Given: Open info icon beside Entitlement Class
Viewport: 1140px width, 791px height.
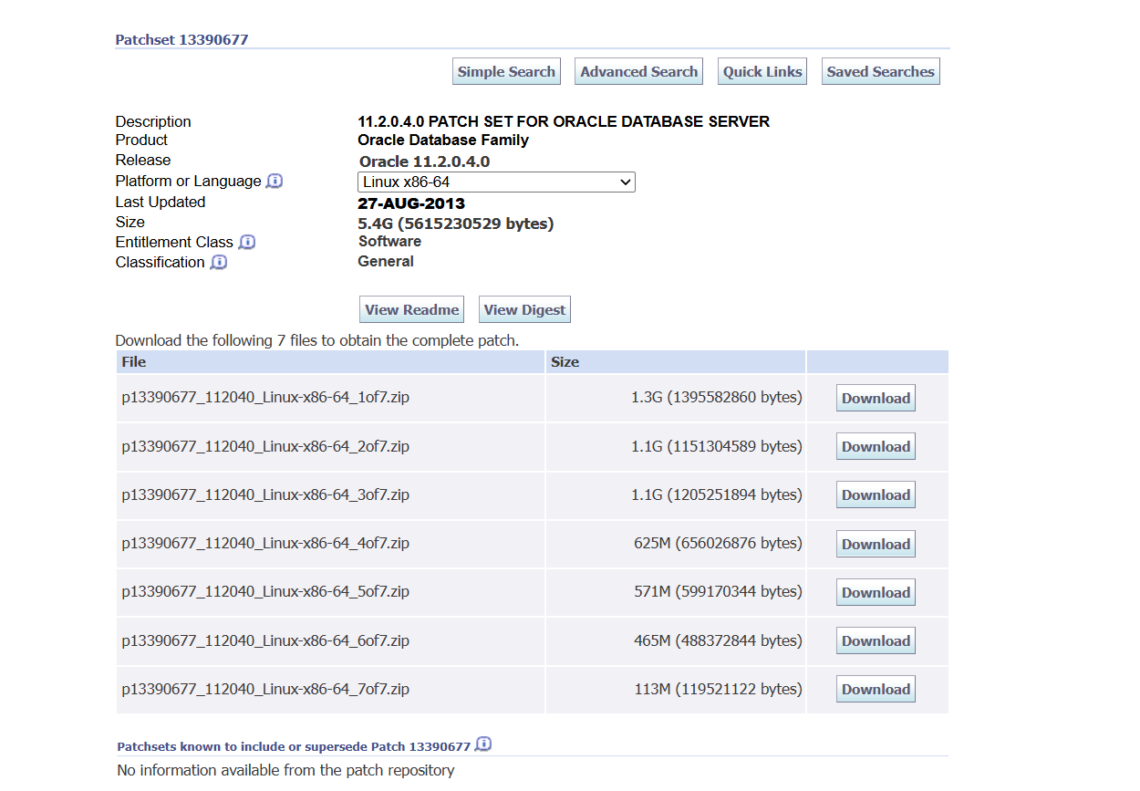Looking at the screenshot, I should pyautogui.click(x=247, y=242).
